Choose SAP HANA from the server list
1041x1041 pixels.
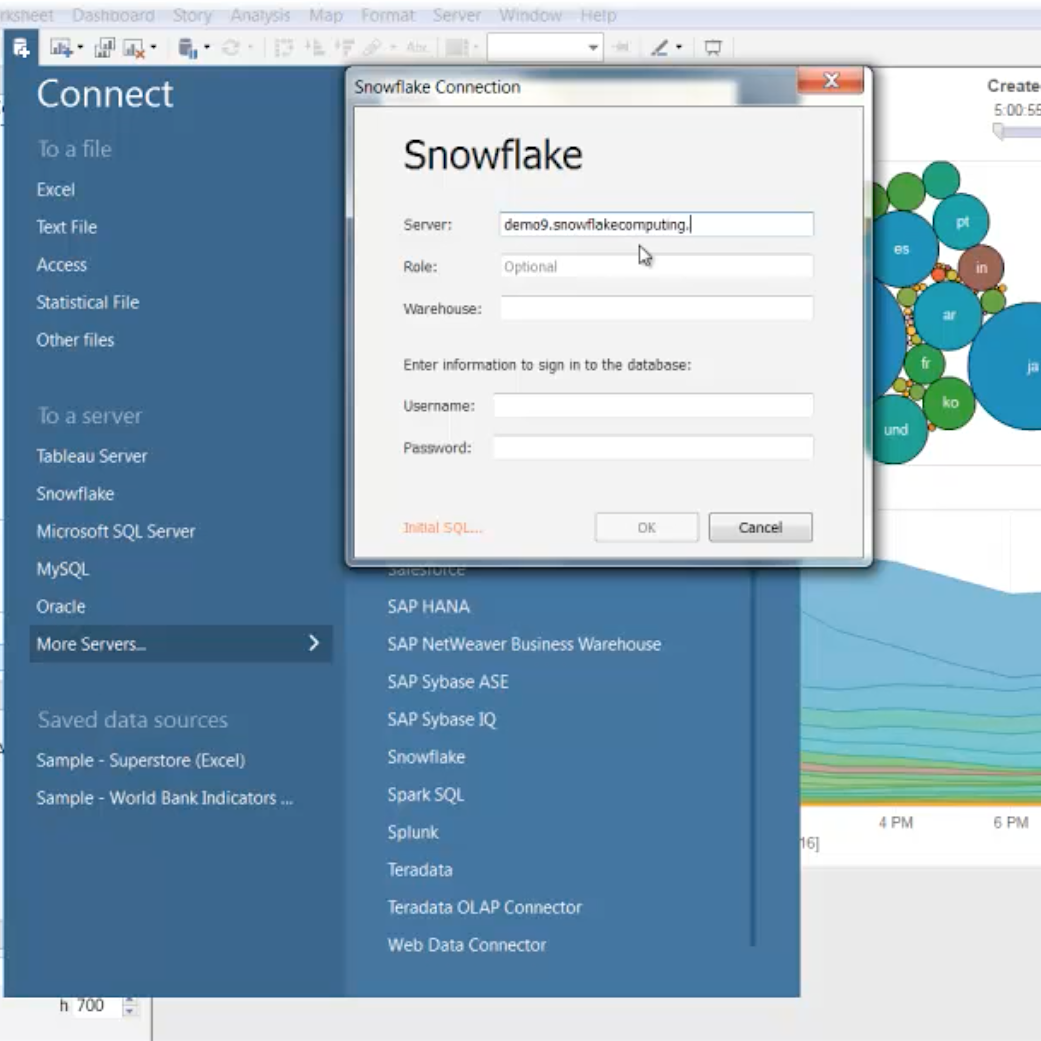click(x=428, y=606)
